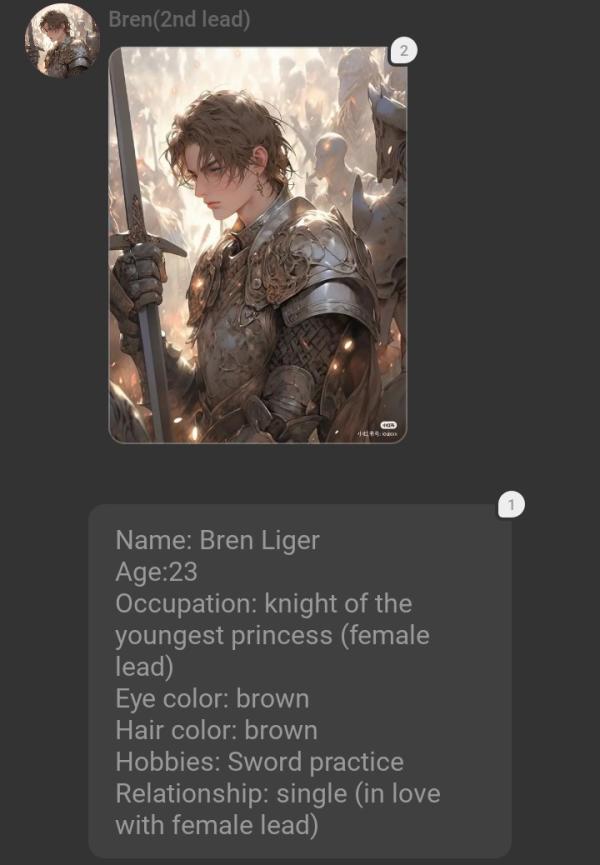600x865 pixels.
Task: Open Bren's round profile avatar
Action: point(62,40)
